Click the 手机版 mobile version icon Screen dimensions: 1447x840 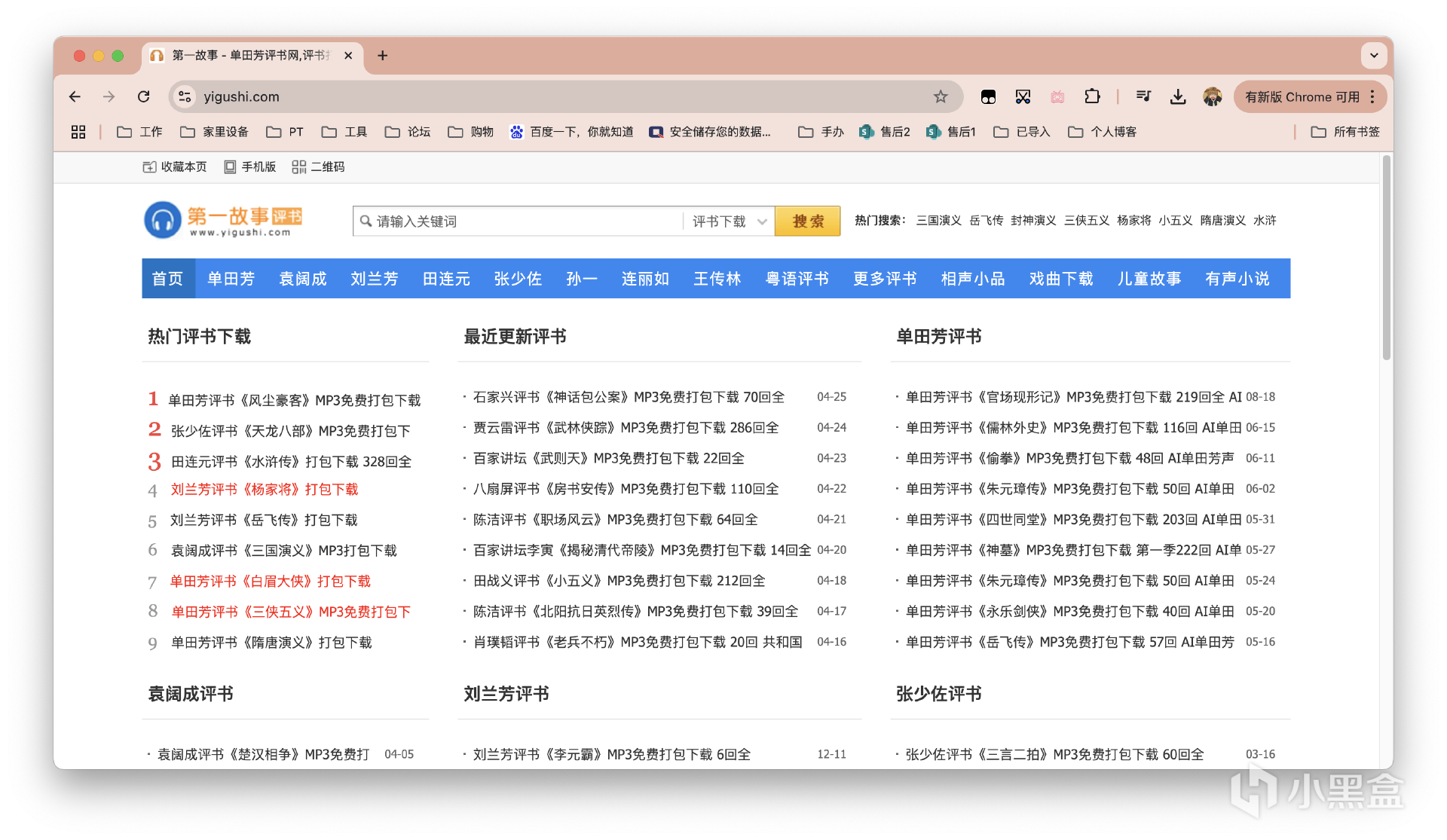coord(230,167)
